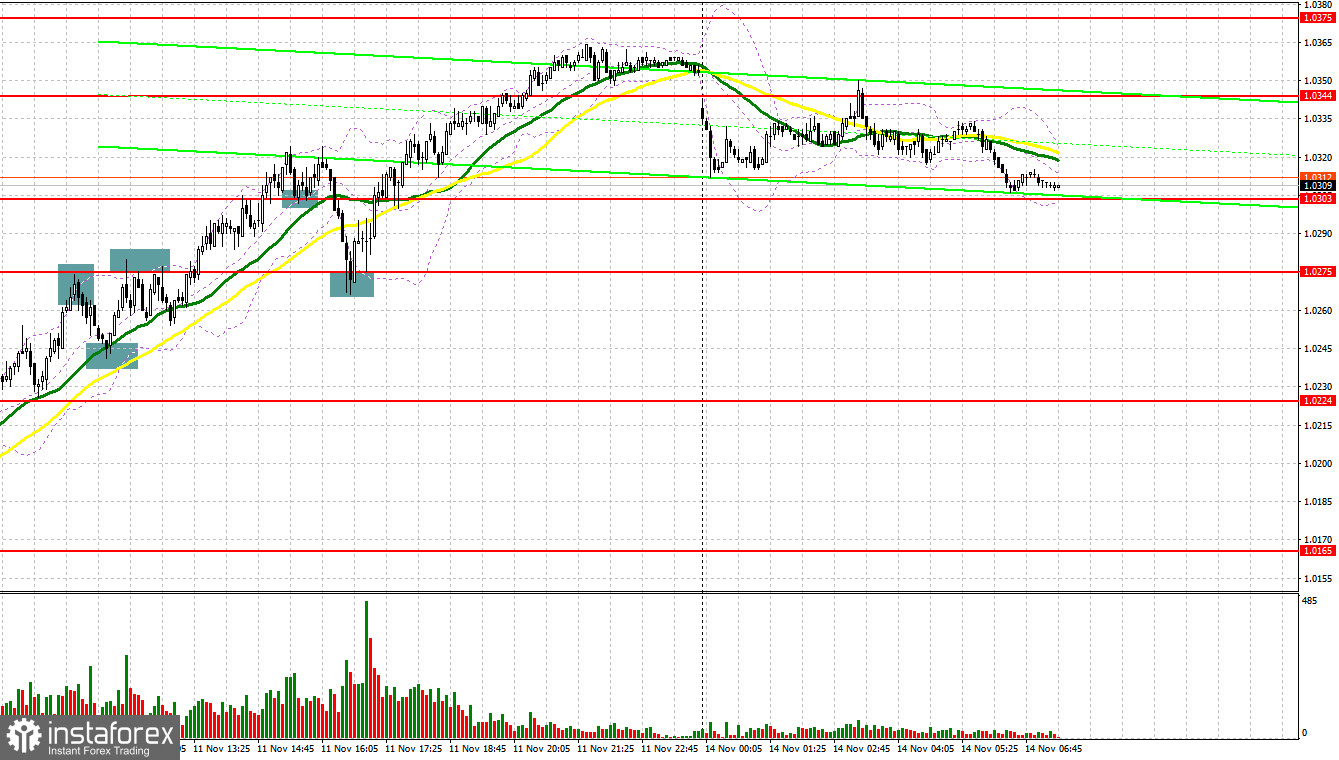Viewport: 1339px width, 760px height.
Task: Click the 1.0230 price axis label
Action: [x=1316, y=387]
